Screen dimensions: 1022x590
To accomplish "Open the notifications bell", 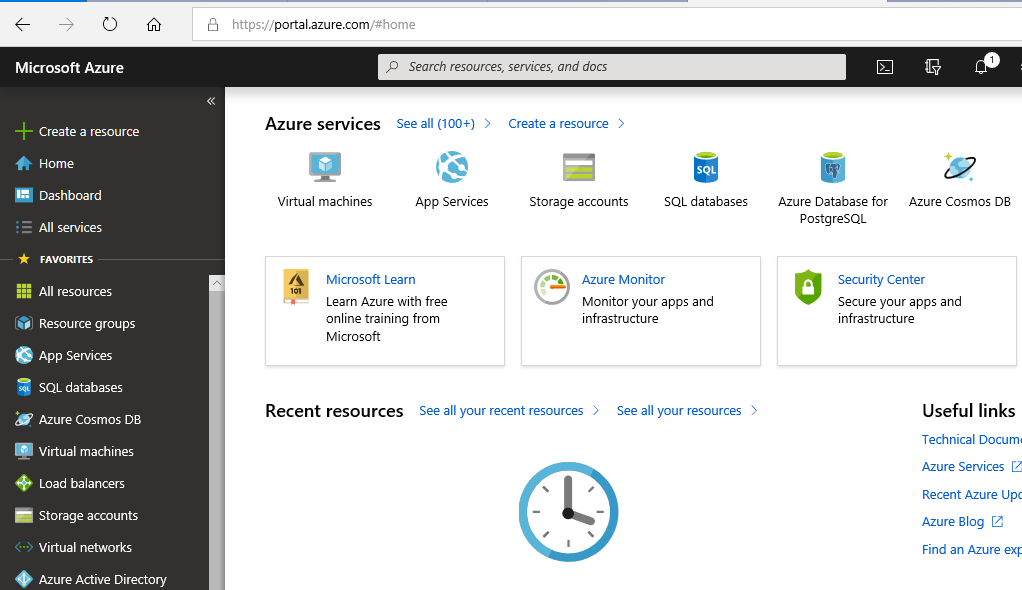I will (x=981, y=67).
